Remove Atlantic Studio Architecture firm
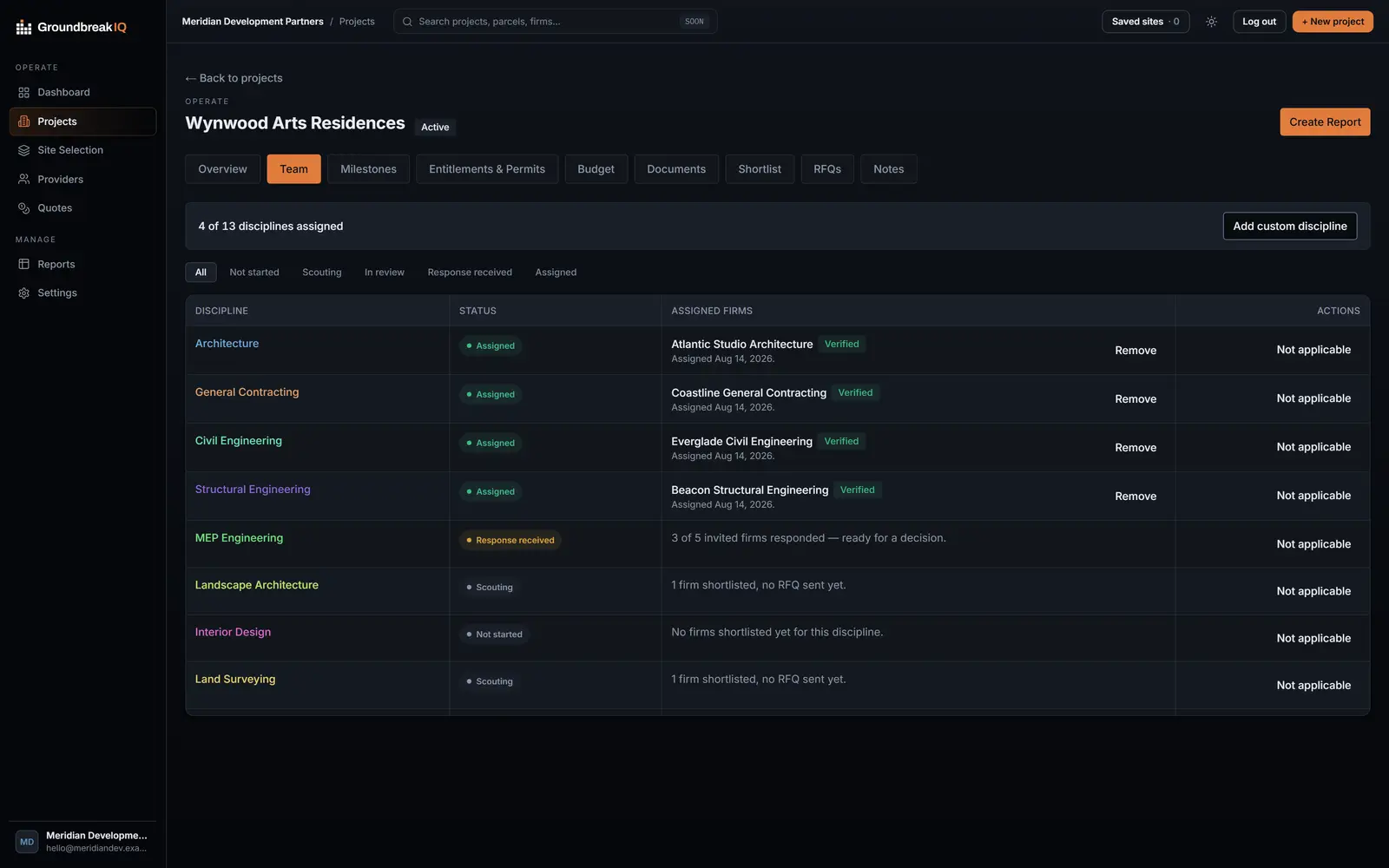 [1136, 351]
